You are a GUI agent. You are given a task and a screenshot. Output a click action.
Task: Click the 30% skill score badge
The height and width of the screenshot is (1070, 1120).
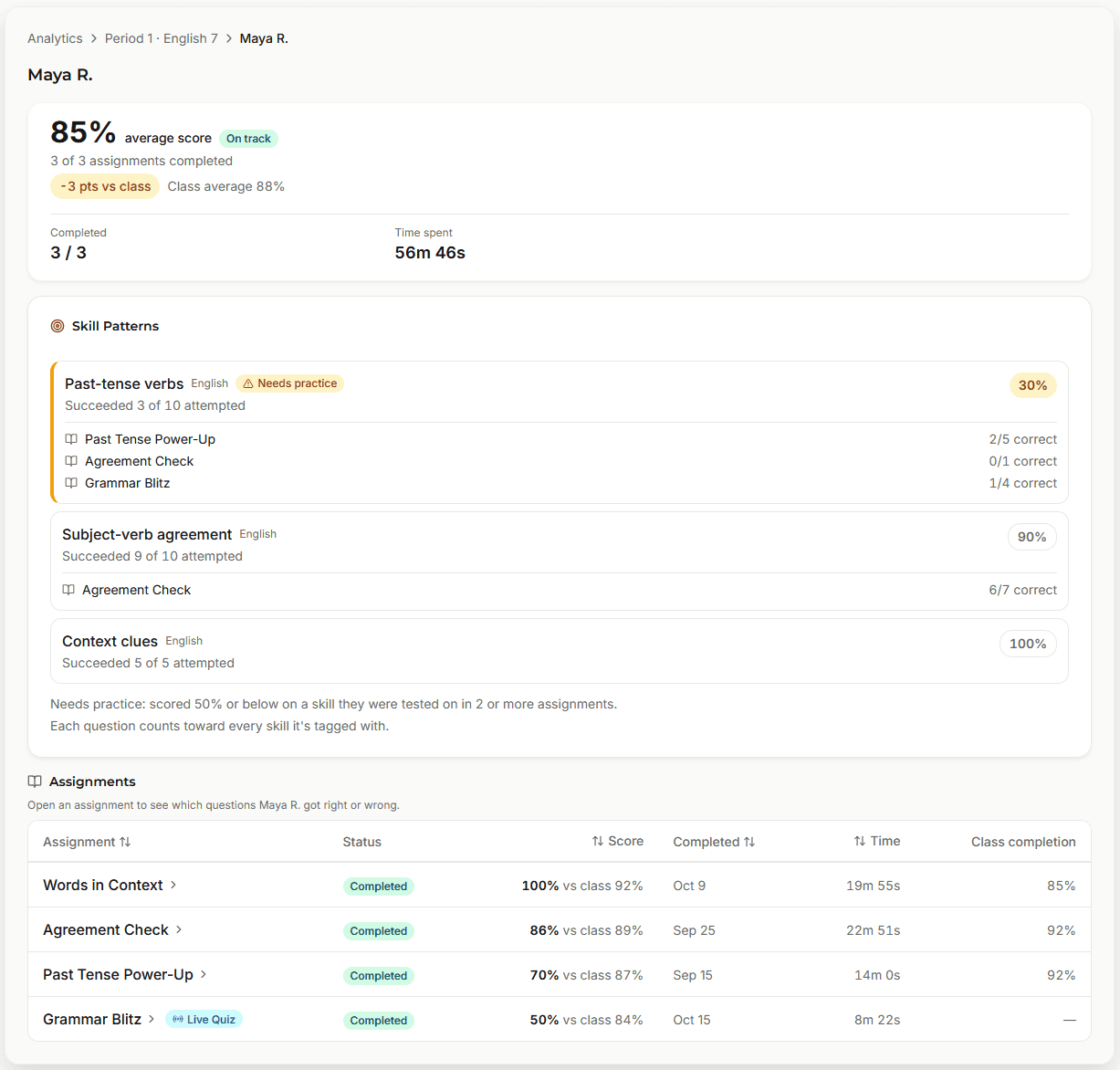pyautogui.click(x=1032, y=385)
